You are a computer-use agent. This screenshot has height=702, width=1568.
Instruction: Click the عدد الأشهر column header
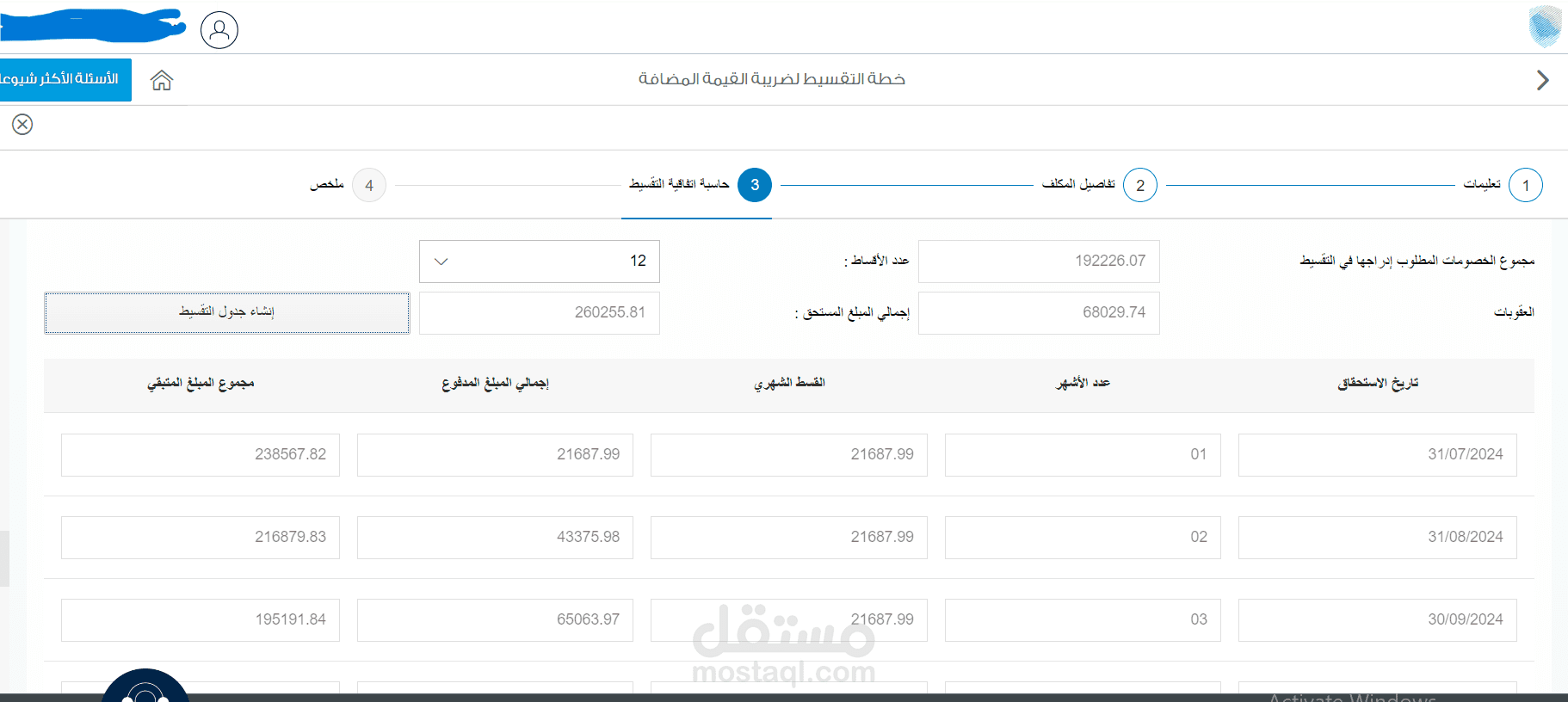(x=1083, y=383)
